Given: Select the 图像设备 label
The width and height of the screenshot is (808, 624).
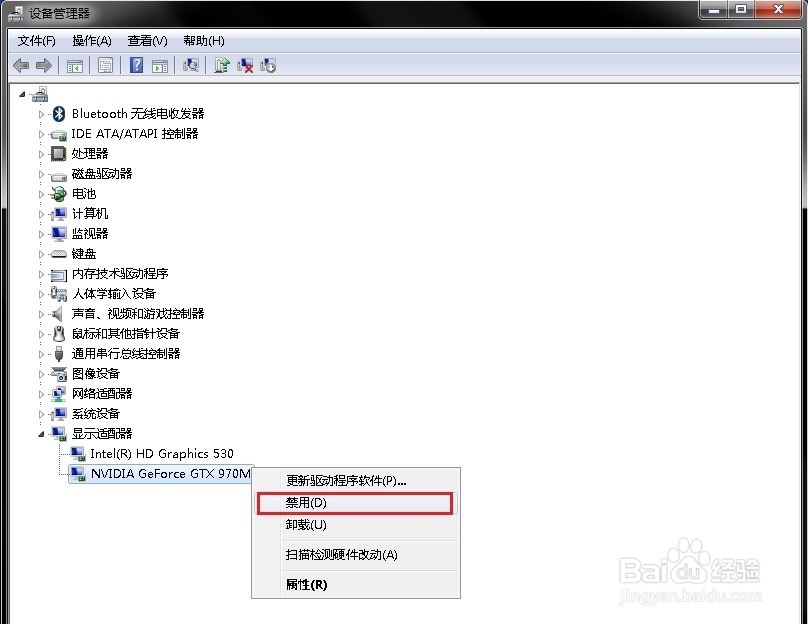Looking at the screenshot, I should click(96, 374).
